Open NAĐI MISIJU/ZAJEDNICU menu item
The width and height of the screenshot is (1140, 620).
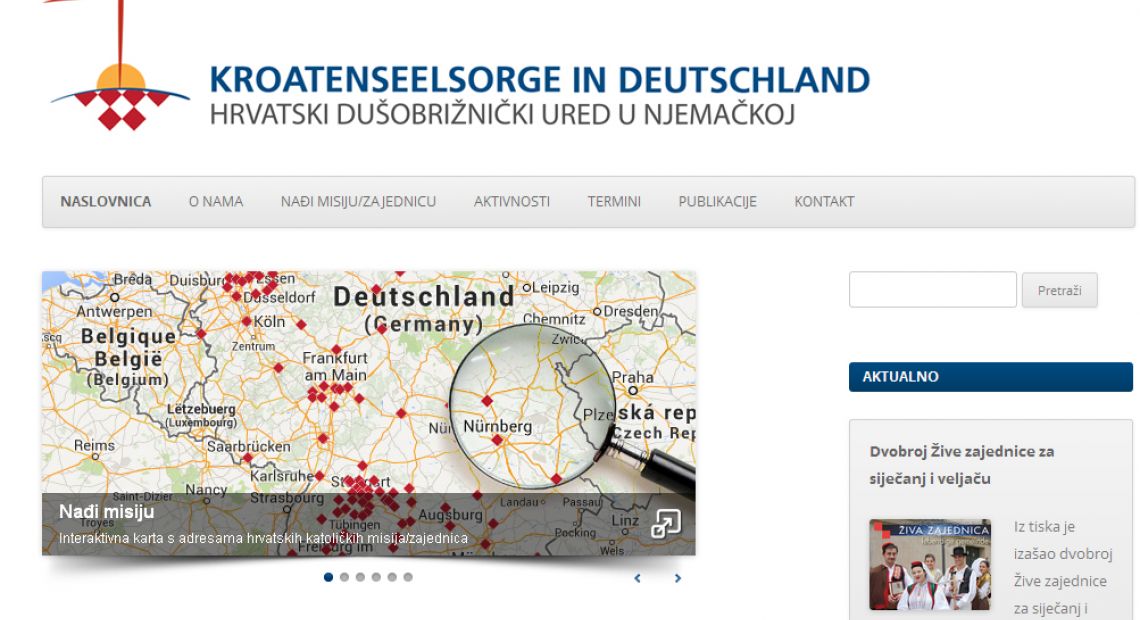point(358,202)
